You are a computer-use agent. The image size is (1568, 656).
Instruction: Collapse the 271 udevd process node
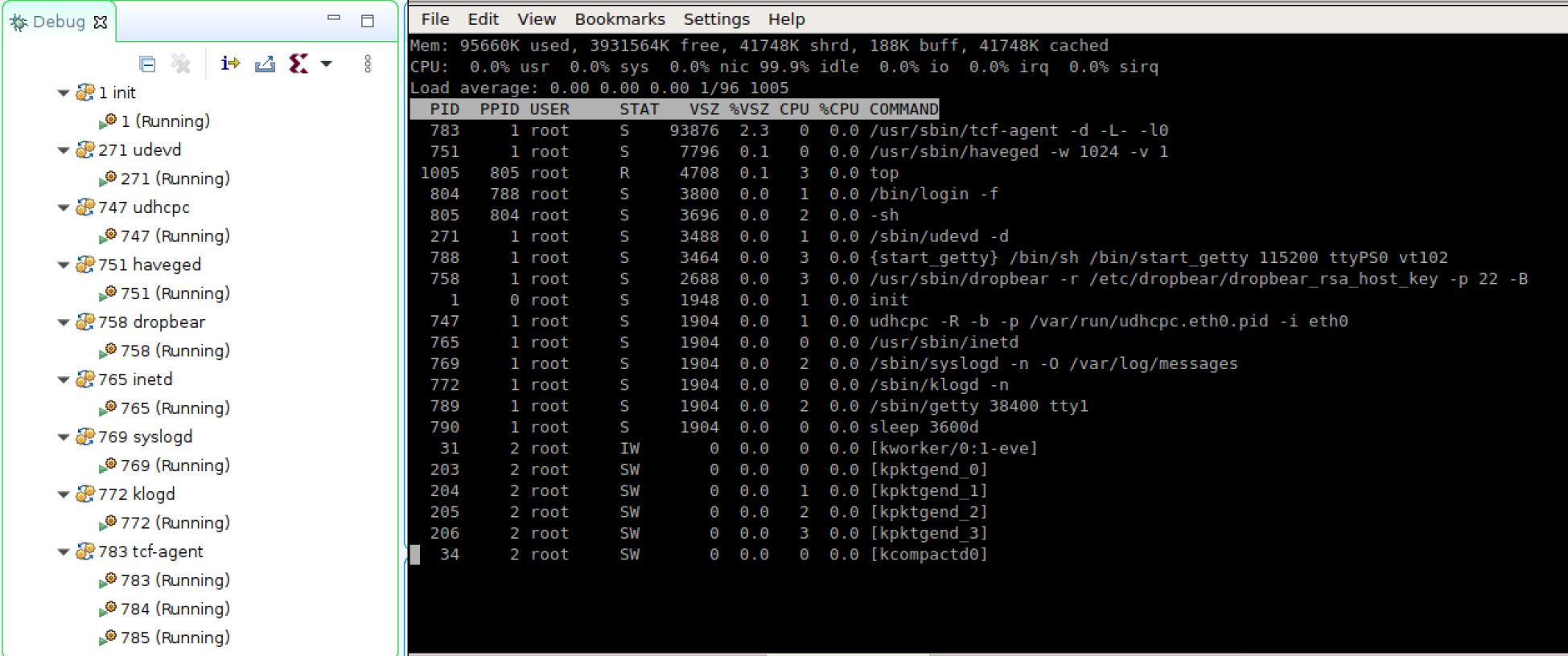point(64,150)
